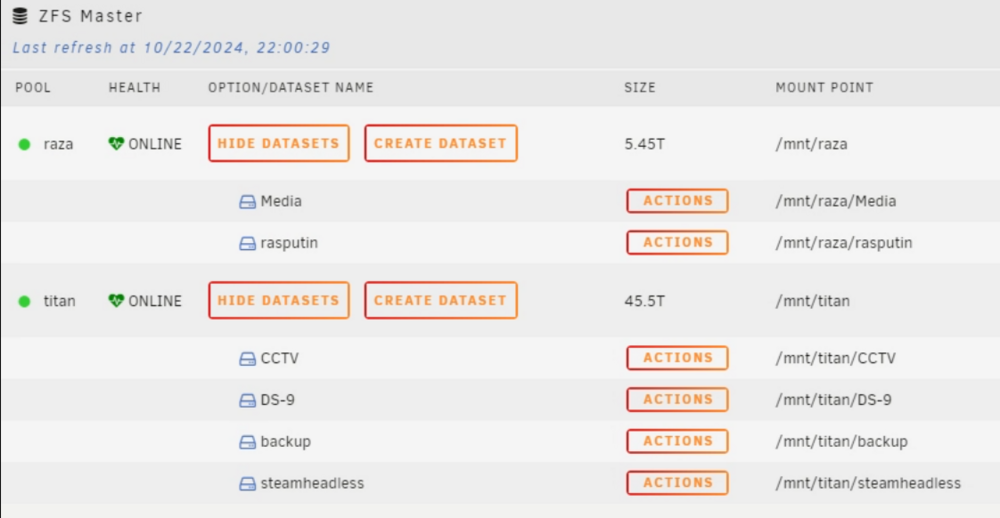Click the /mnt/raza/rasputin mount path

(844, 243)
